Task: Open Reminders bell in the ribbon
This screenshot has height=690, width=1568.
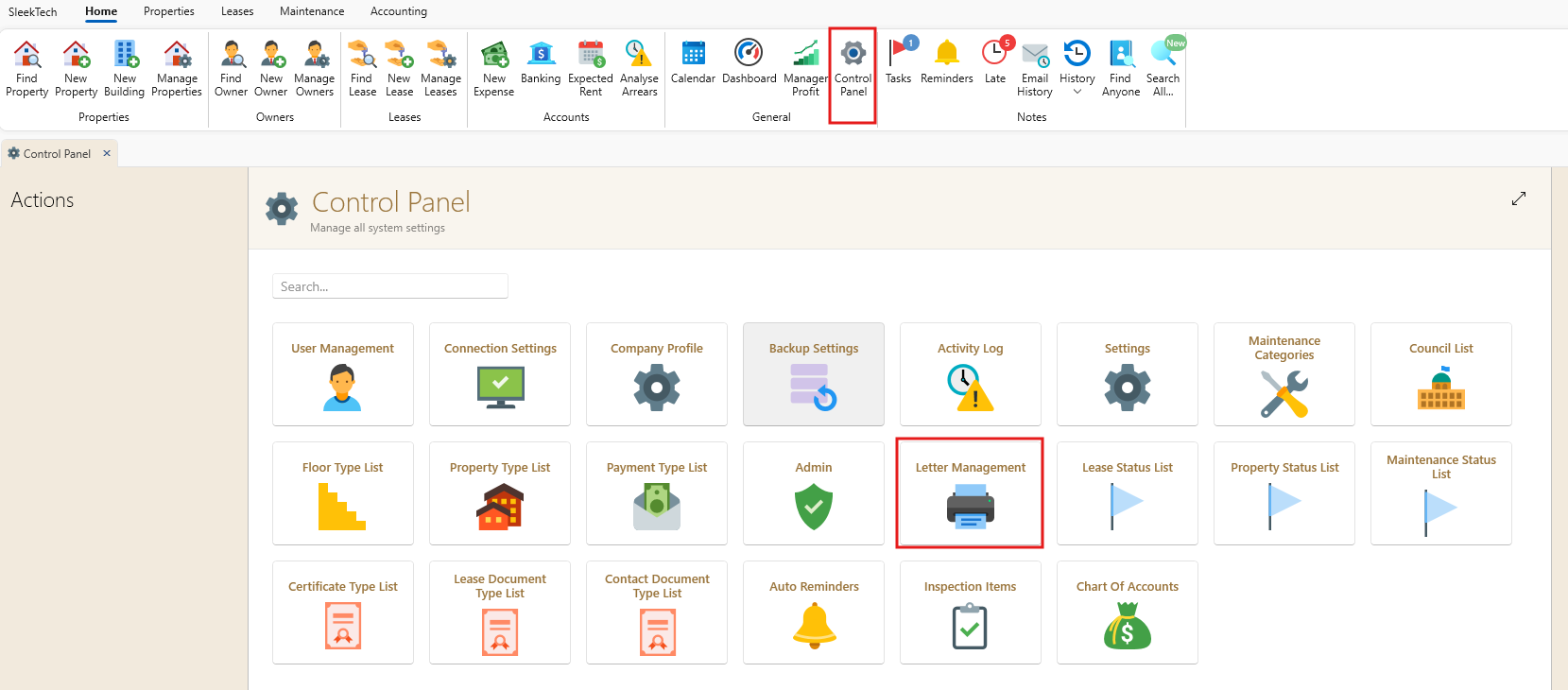Action: (x=946, y=63)
